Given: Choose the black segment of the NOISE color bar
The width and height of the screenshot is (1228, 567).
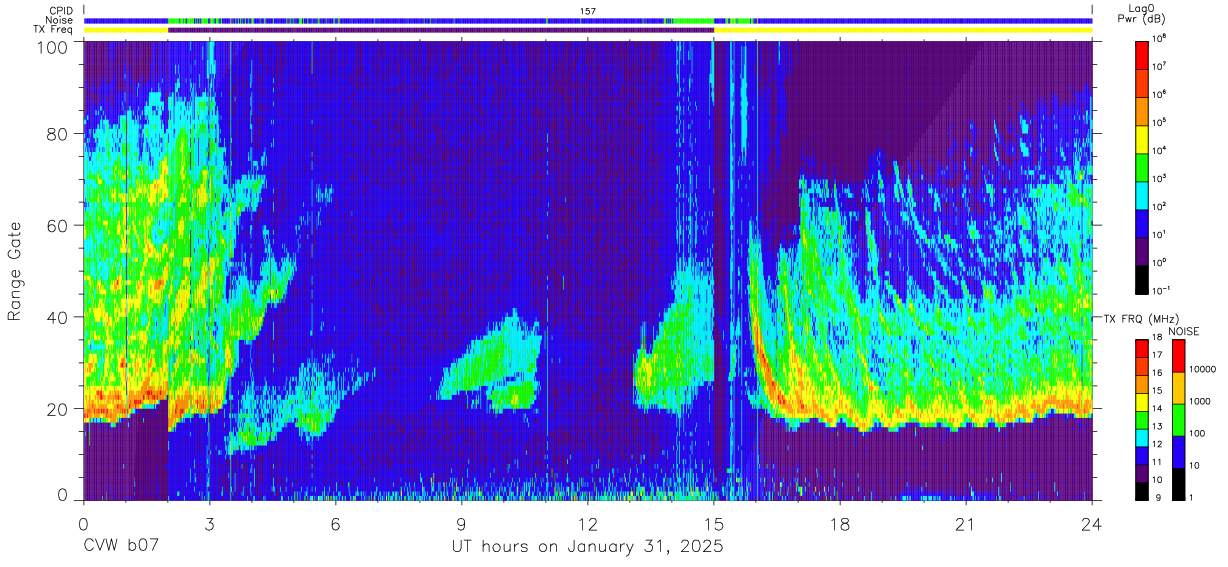Looking at the screenshot, I should [x=1179, y=483].
